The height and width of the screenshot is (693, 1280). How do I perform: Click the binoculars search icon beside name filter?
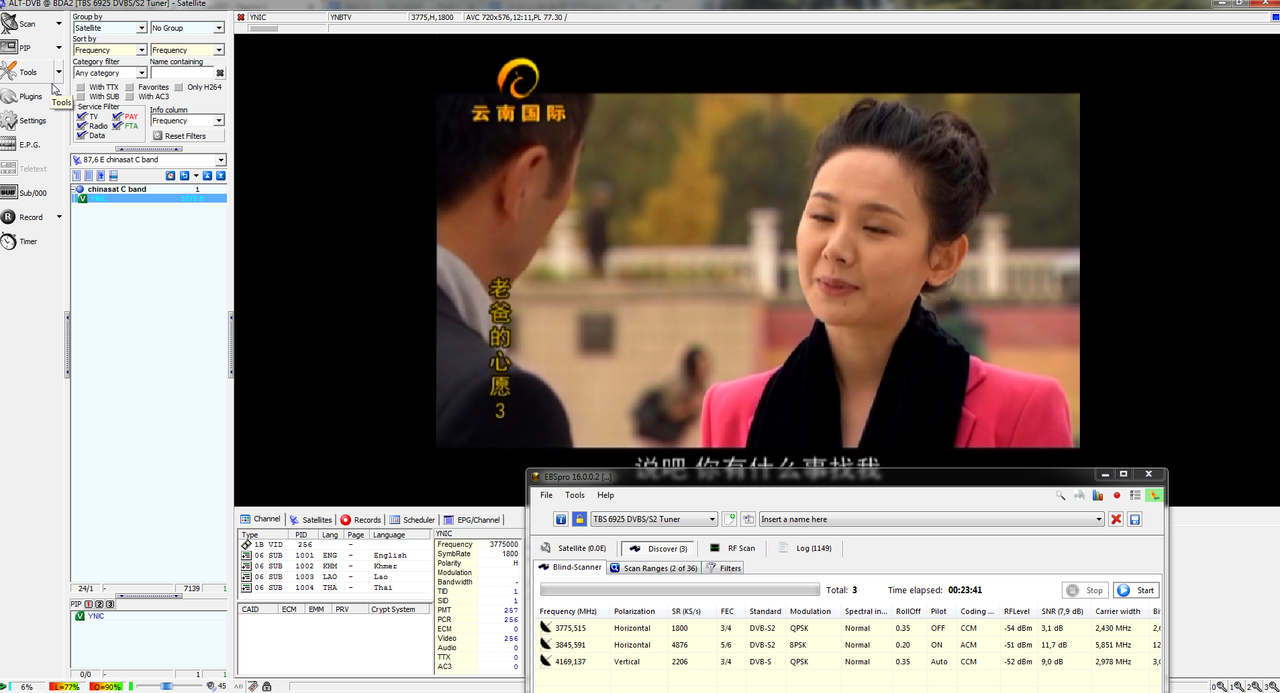pyautogui.click(x=220, y=73)
